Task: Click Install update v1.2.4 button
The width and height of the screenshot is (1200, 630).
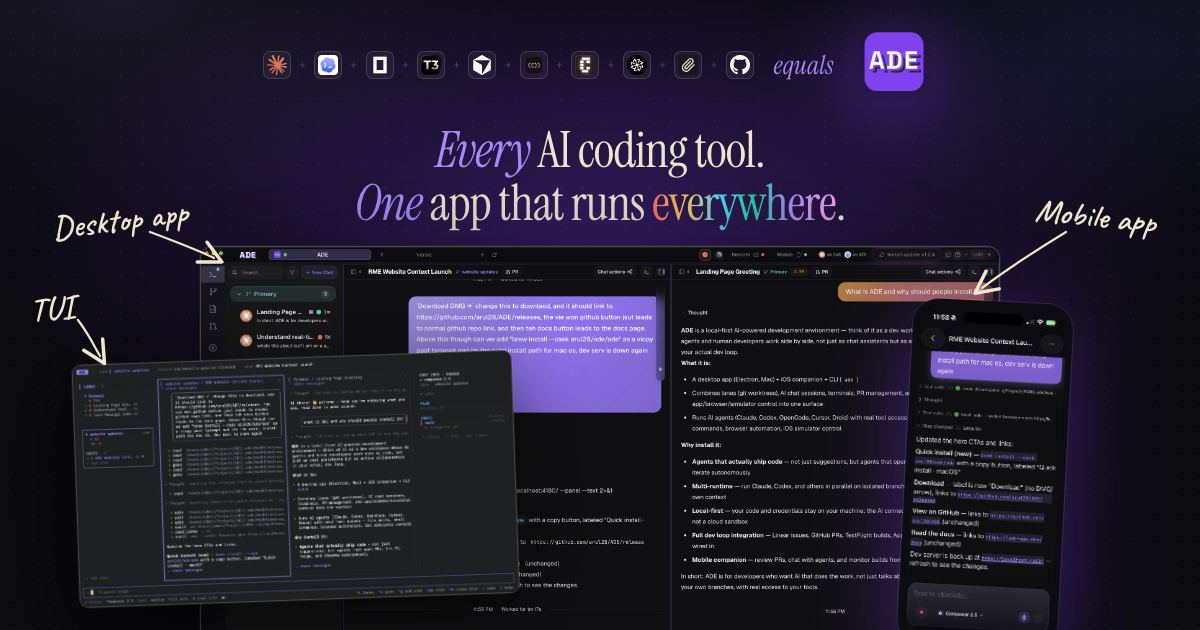Action: pyautogui.click(x=907, y=255)
